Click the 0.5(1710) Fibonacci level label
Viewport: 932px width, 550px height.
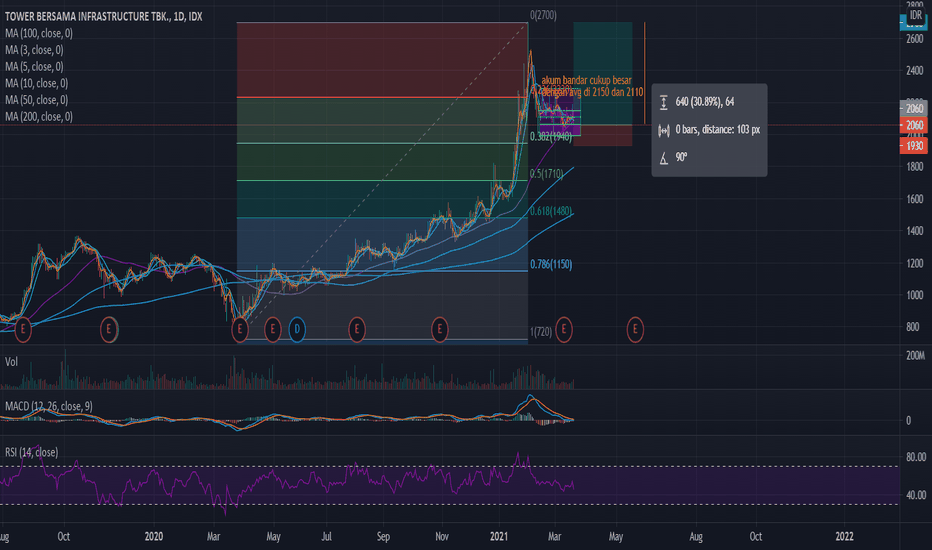pos(546,174)
